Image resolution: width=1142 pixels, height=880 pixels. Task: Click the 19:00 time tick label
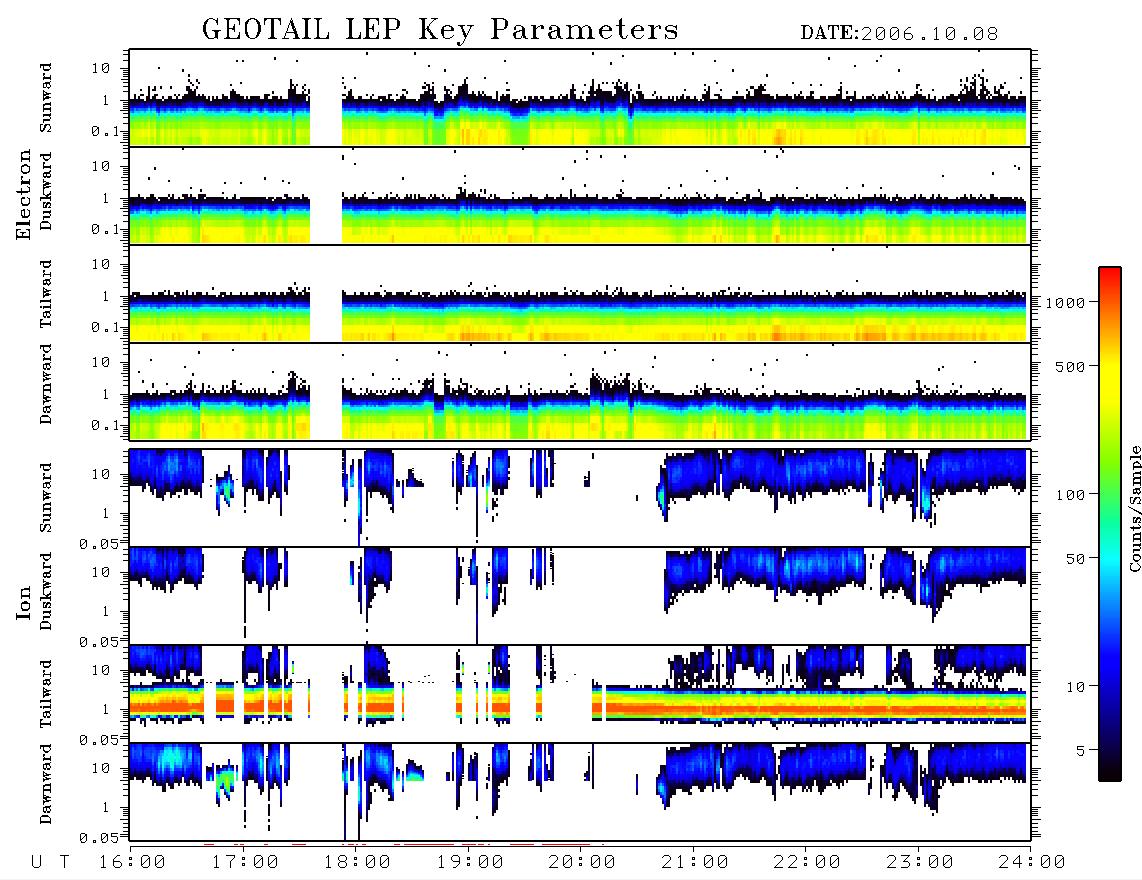coord(470,863)
